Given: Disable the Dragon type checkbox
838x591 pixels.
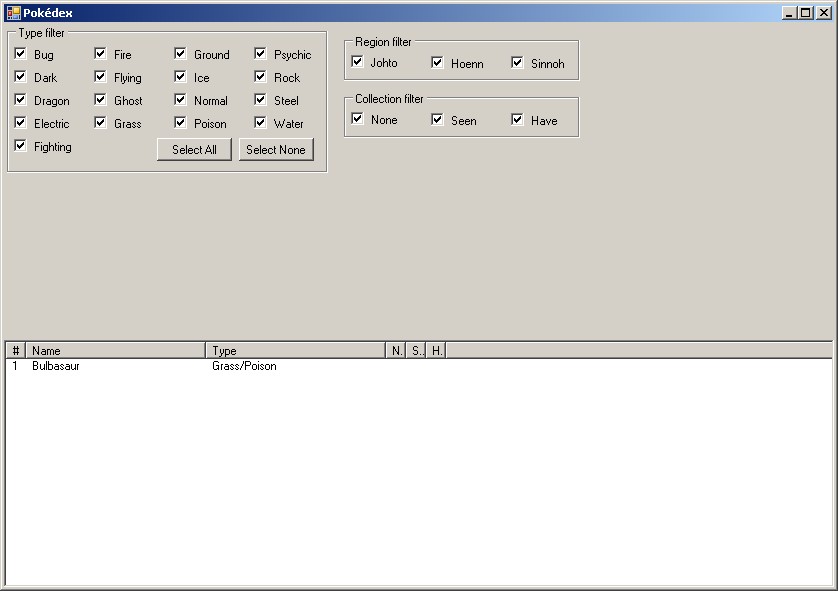Looking at the screenshot, I should tap(20, 100).
